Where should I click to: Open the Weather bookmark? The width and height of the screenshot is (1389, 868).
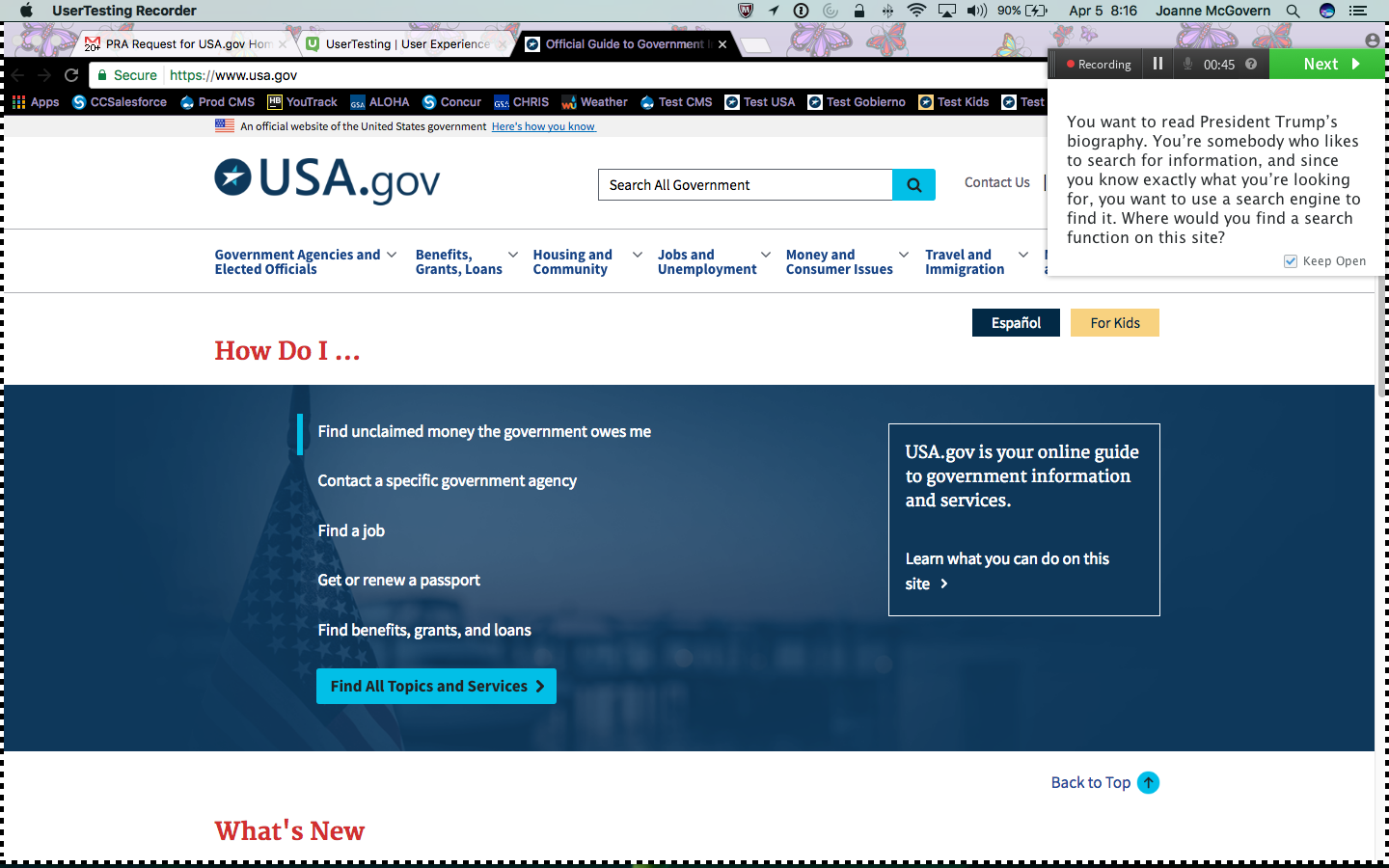coord(594,101)
